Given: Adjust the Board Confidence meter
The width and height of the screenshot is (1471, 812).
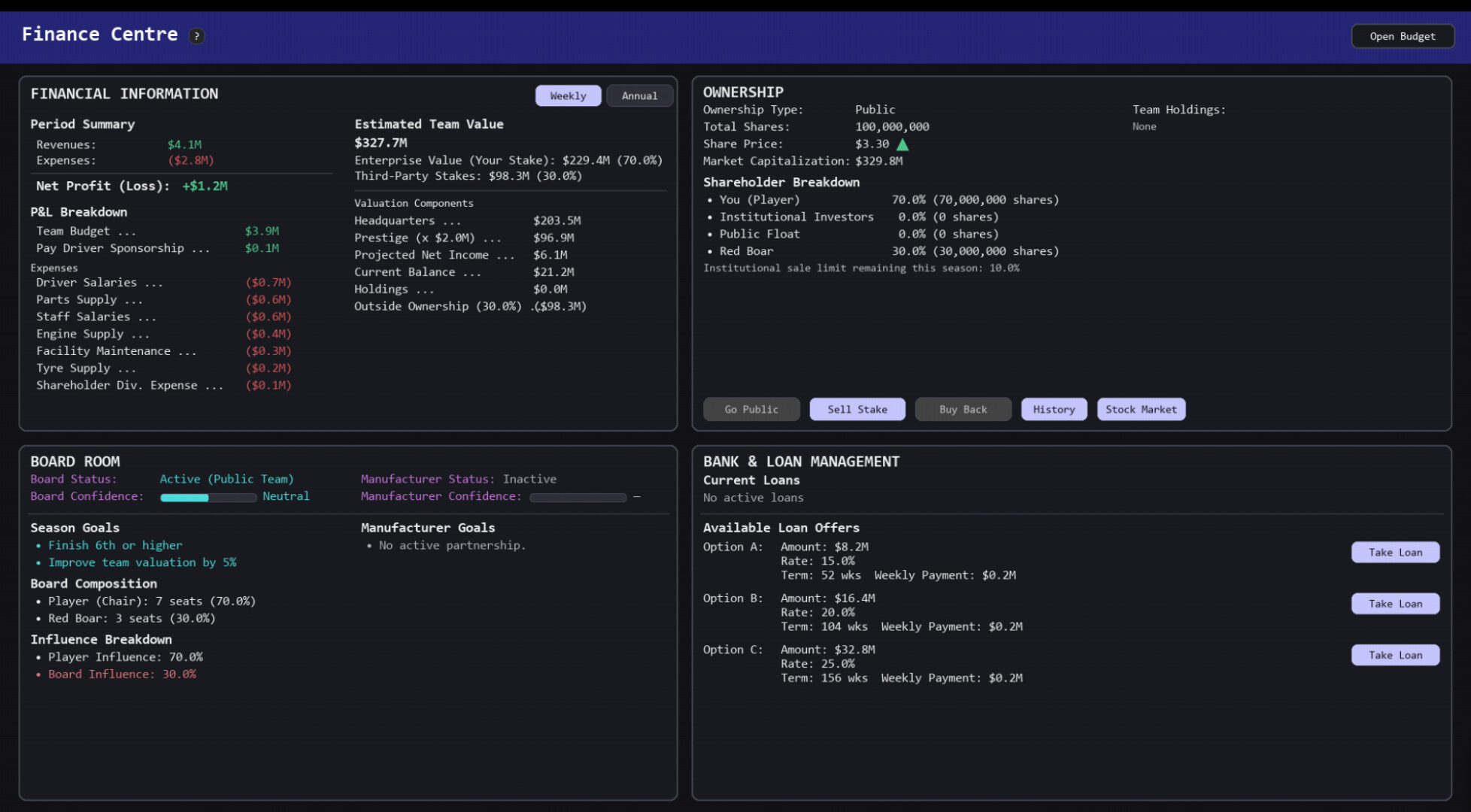Looking at the screenshot, I should [x=208, y=496].
